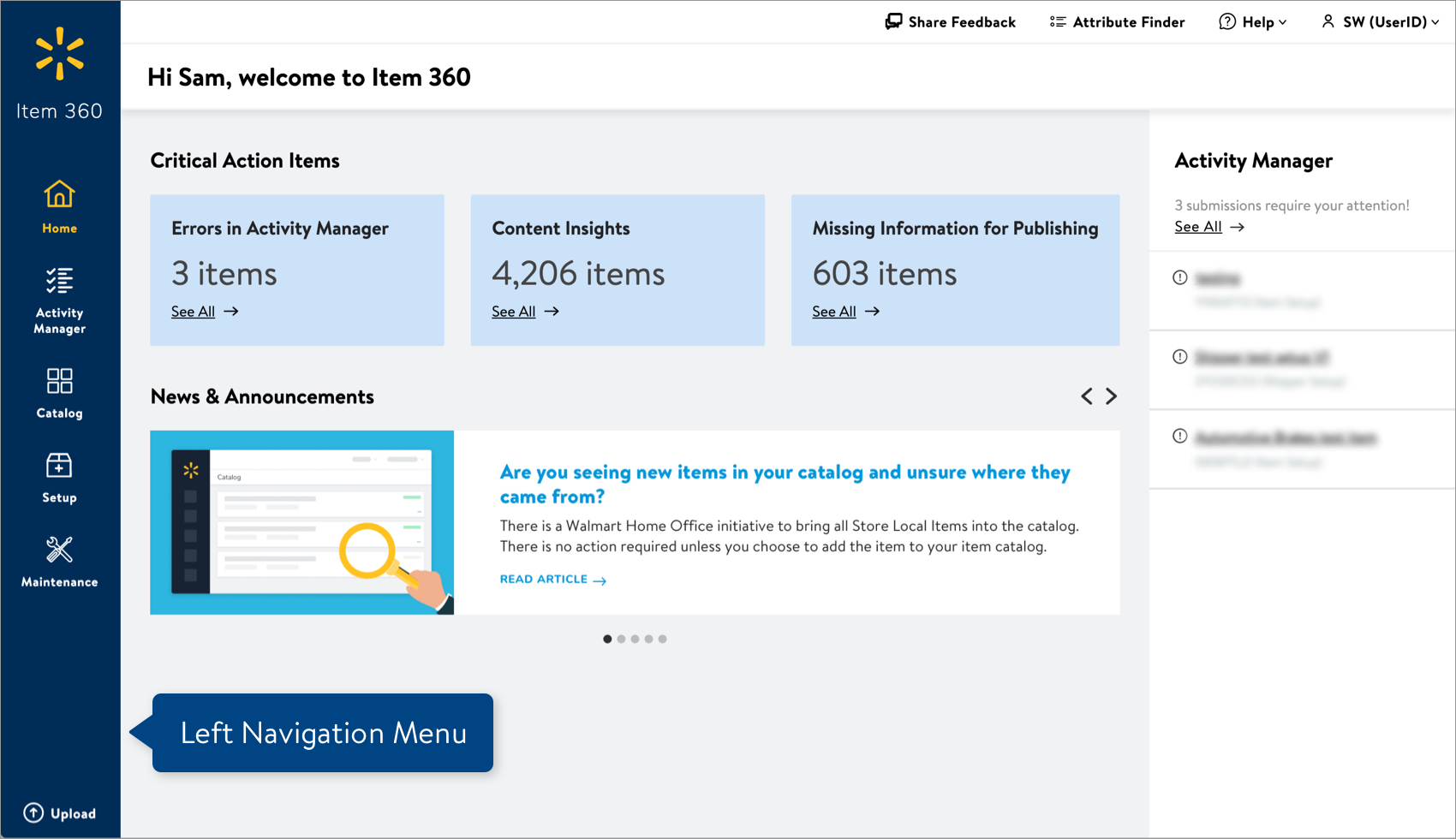See All in Activity Manager panel

point(1198,227)
